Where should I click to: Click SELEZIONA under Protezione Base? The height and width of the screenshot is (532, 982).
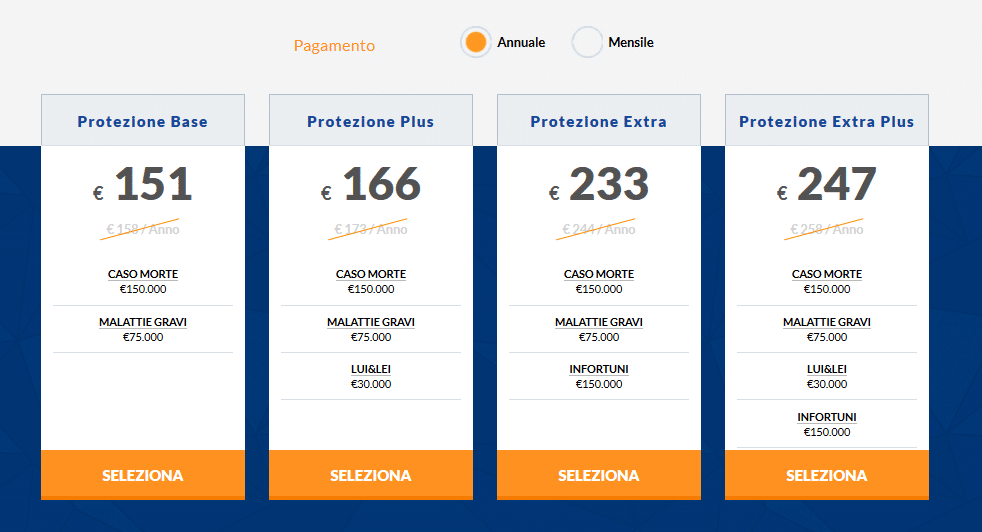[143, 475]
